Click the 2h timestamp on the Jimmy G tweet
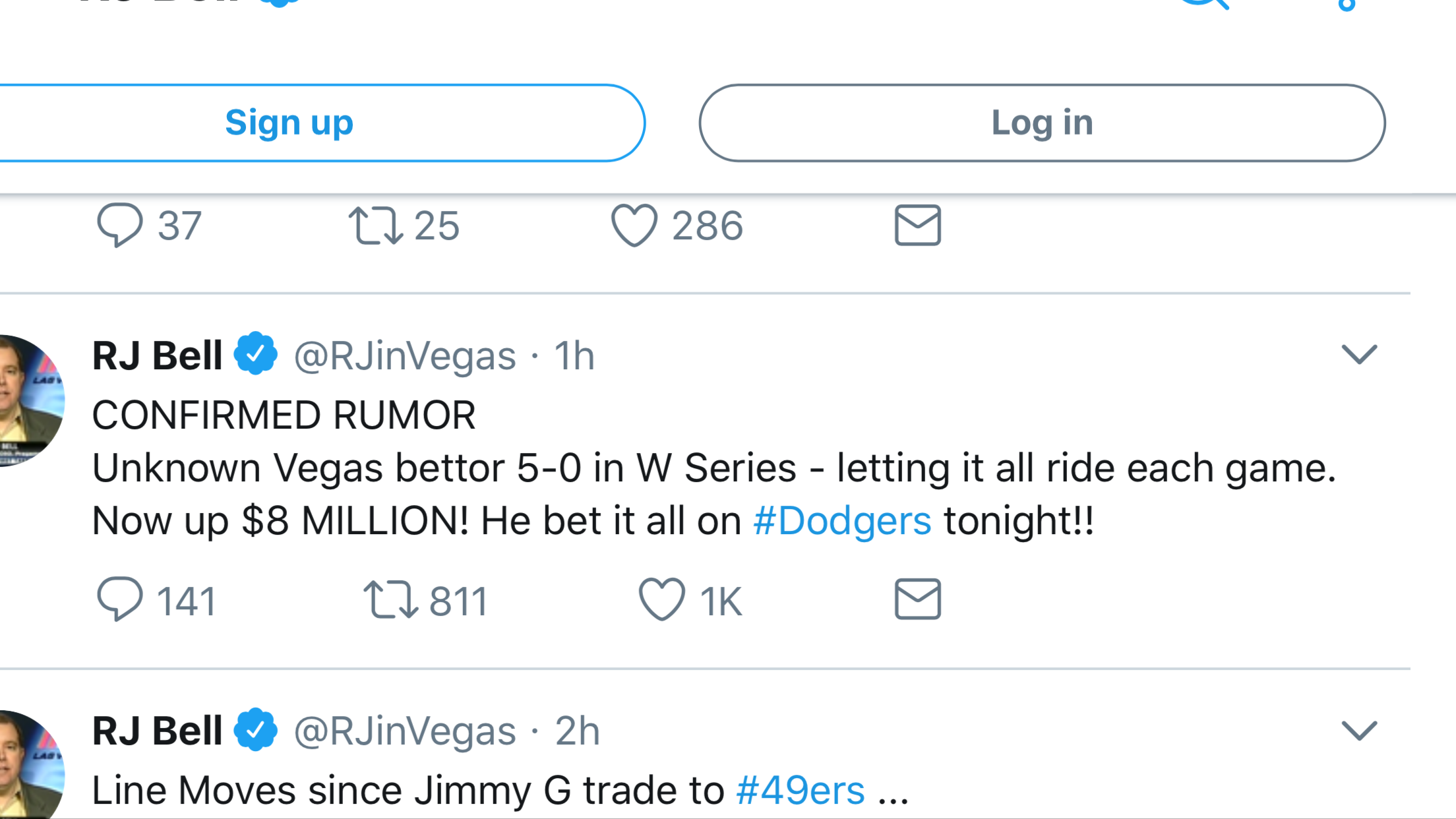The image size is (1456, 819). click(577, 731)
